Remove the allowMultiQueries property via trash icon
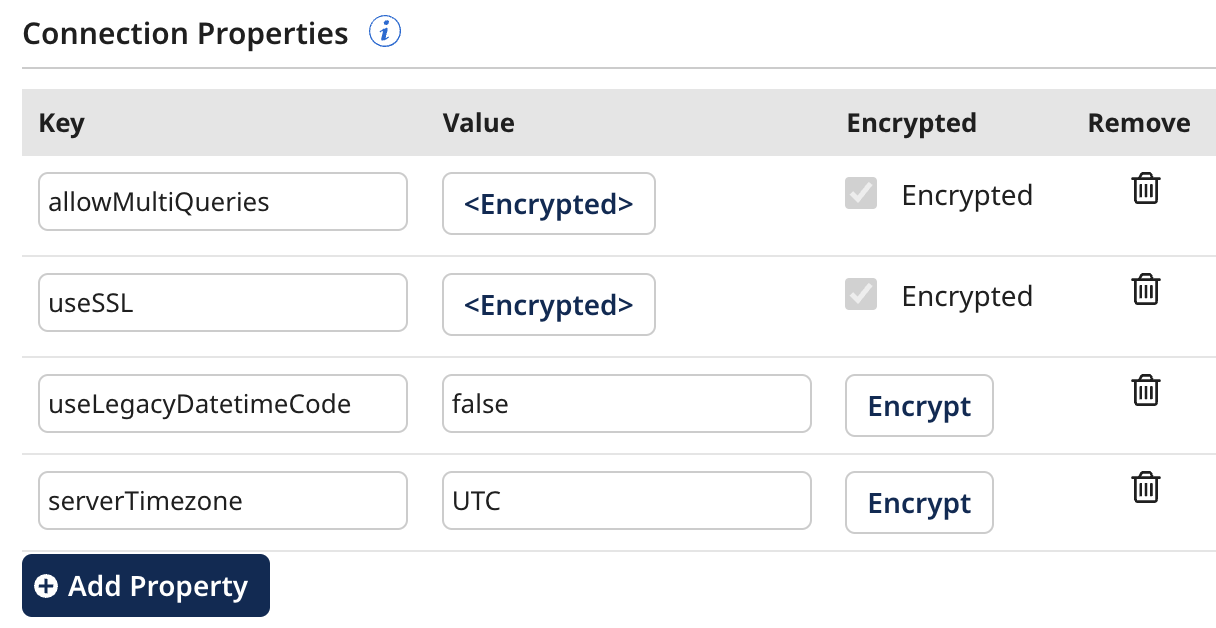This screenshot has height=628, width=1216. click(x=1145, y=188)
